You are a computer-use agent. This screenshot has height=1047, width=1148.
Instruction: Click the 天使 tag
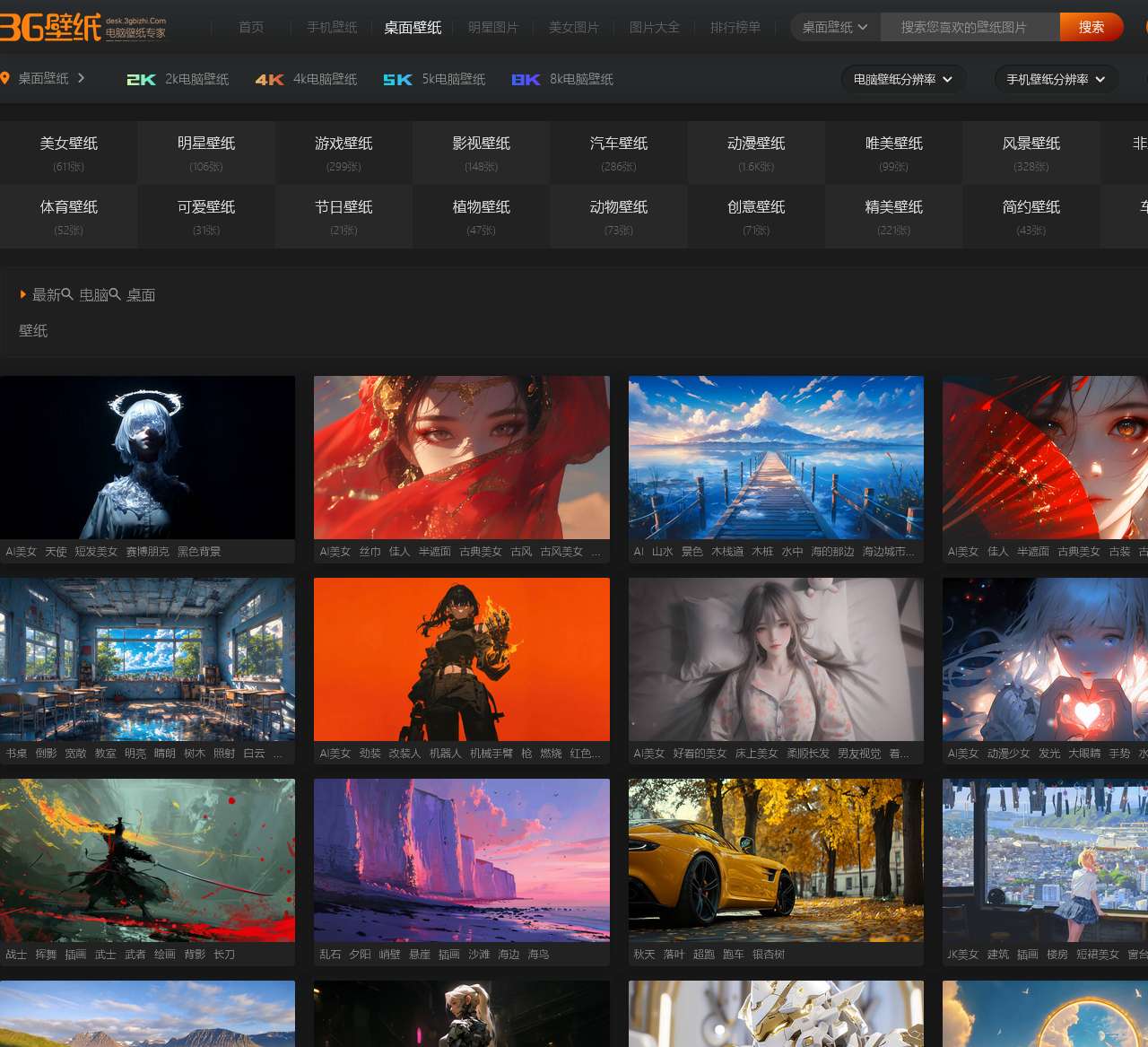point(56,552)
